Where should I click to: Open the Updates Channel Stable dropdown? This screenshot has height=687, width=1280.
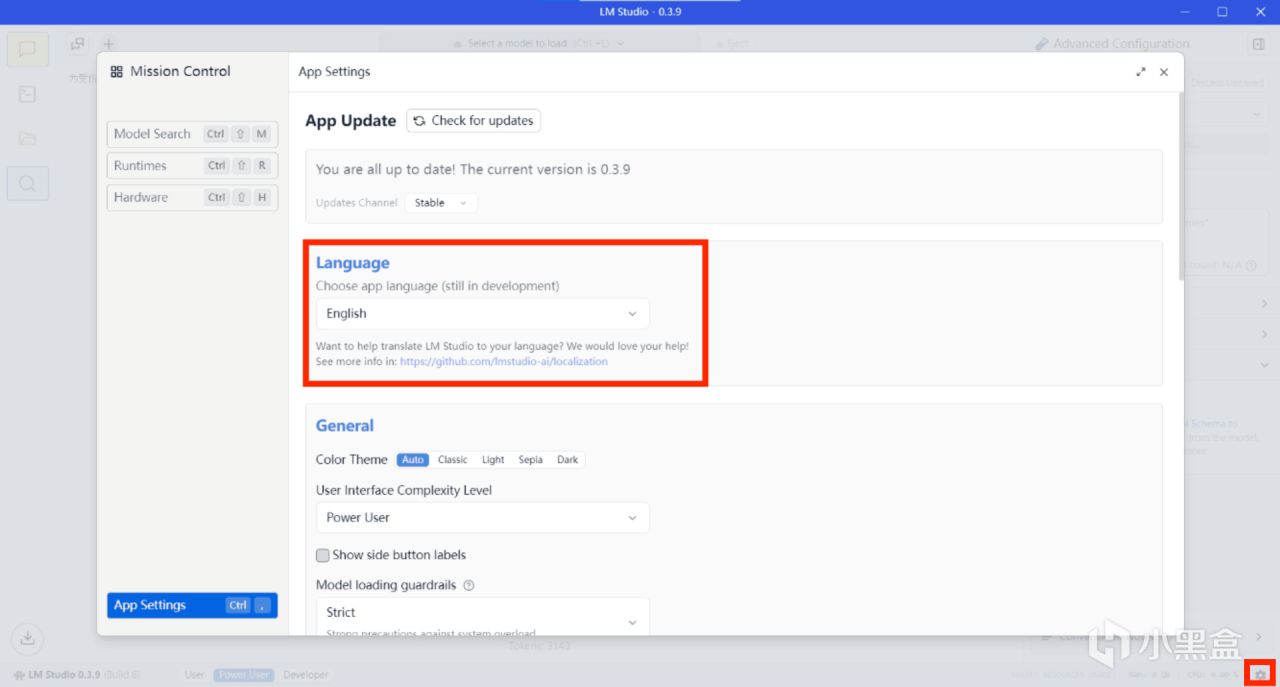441,203
